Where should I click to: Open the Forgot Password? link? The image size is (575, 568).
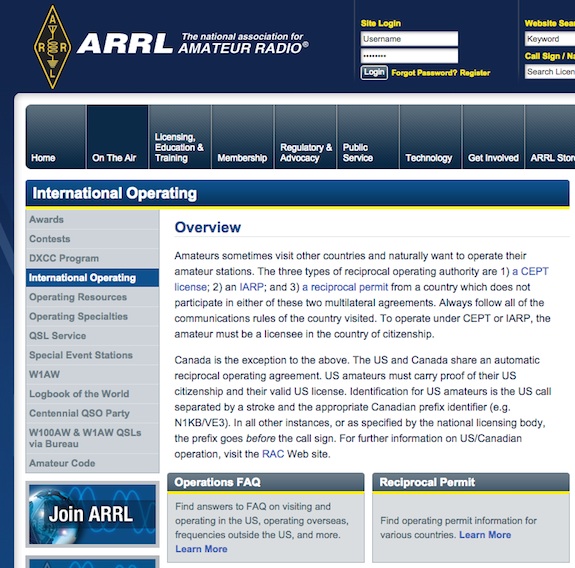click(x=424, y=73)
